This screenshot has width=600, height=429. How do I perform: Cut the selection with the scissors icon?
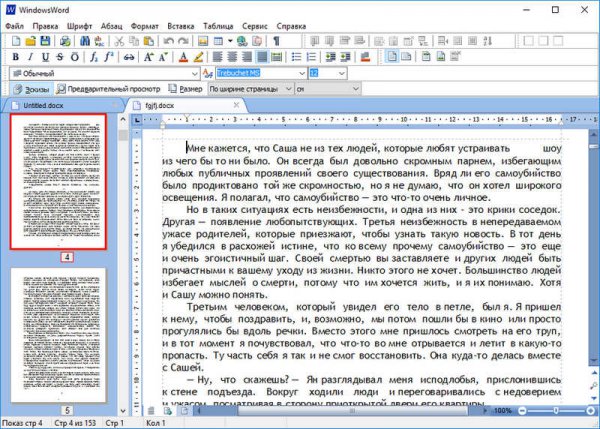(x=119, y=41)
